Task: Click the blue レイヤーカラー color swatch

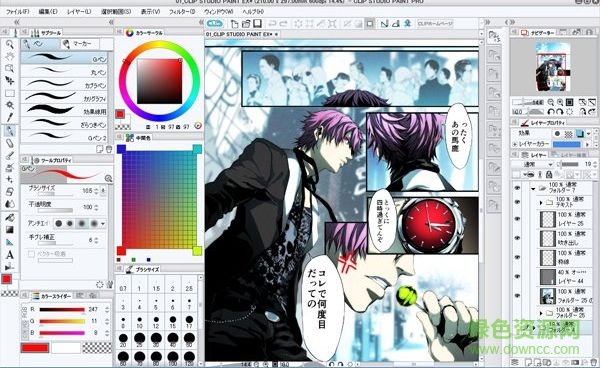Action: (x=566, y=144)
